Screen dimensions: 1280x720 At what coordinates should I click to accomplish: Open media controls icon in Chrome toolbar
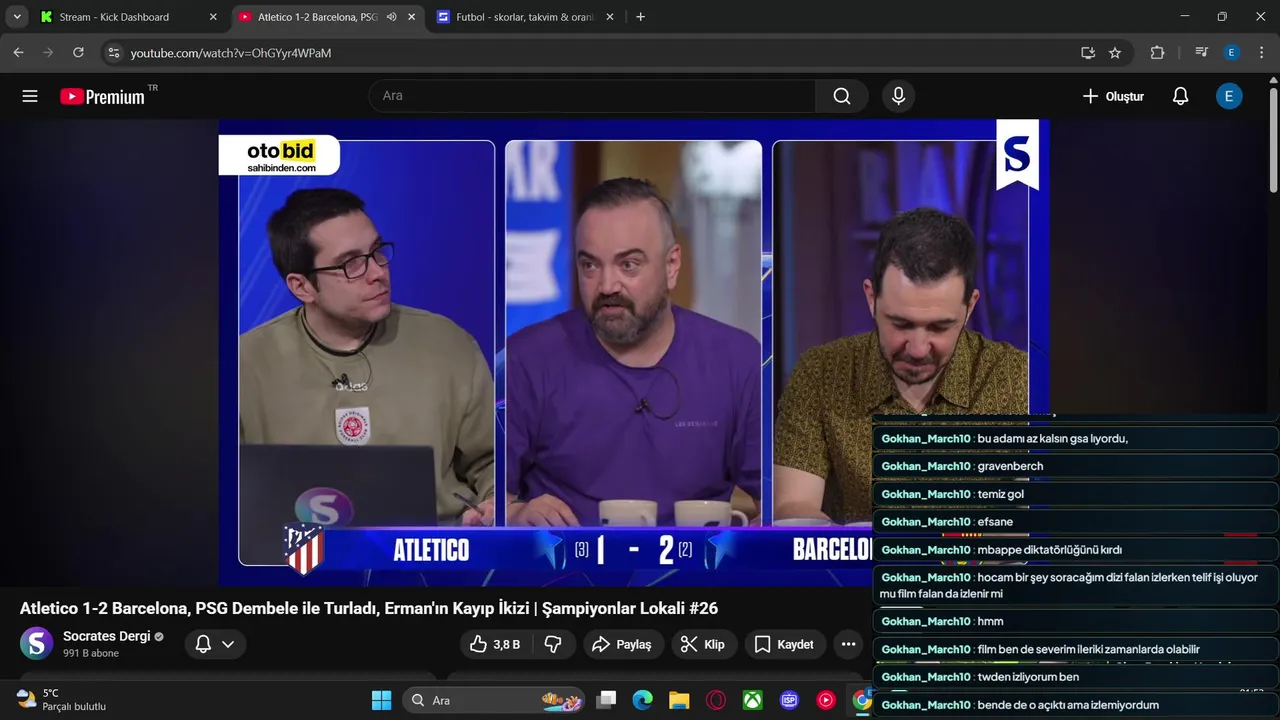click(x=1202, y=52)
